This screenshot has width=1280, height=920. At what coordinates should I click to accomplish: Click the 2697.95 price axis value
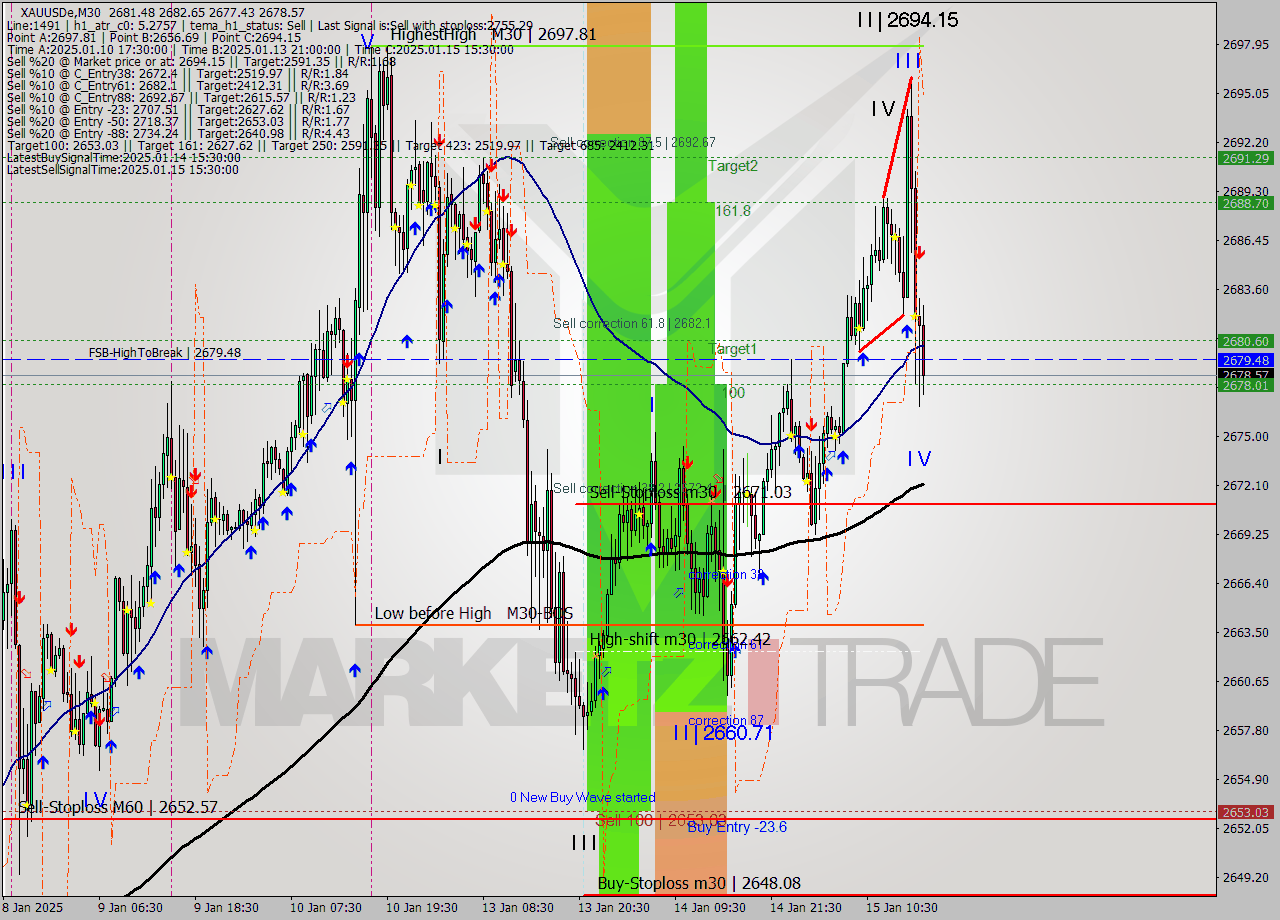click(x=1246, y=44)
